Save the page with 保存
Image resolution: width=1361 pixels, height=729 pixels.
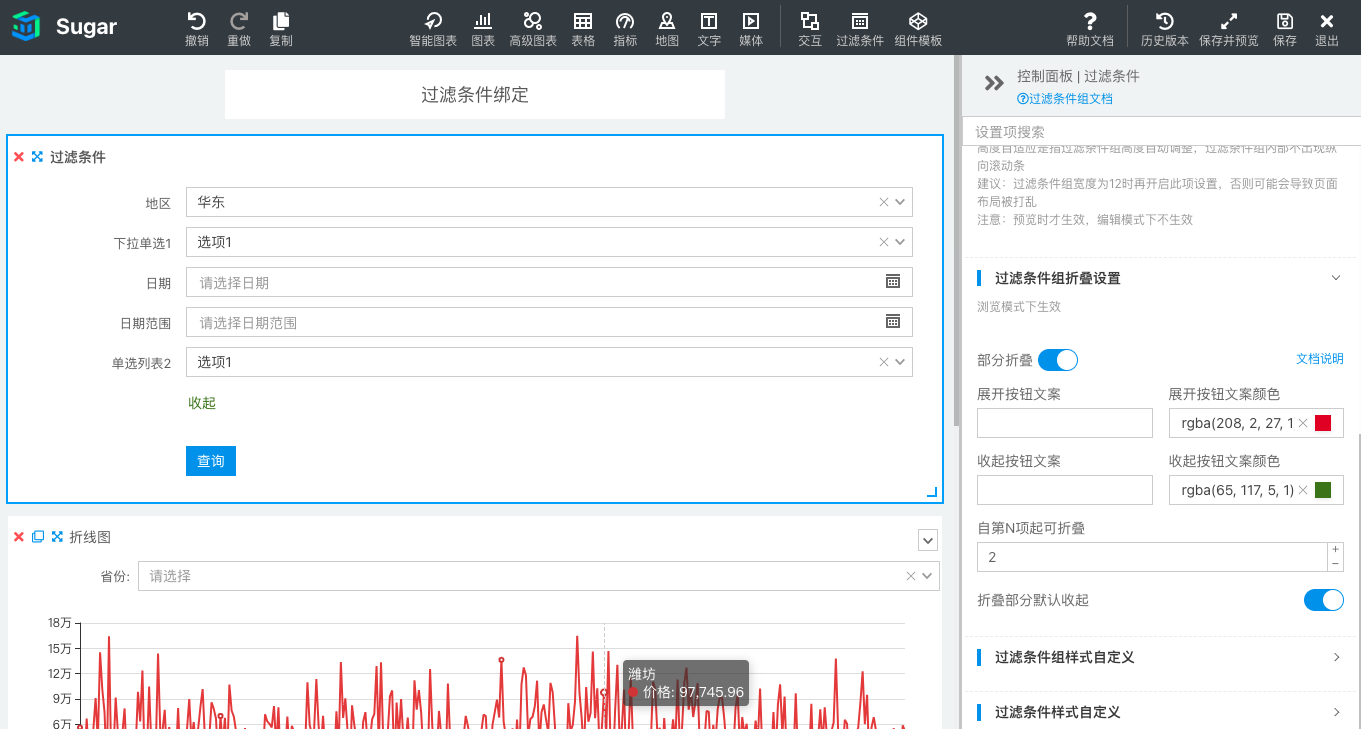click(1285, 29)
